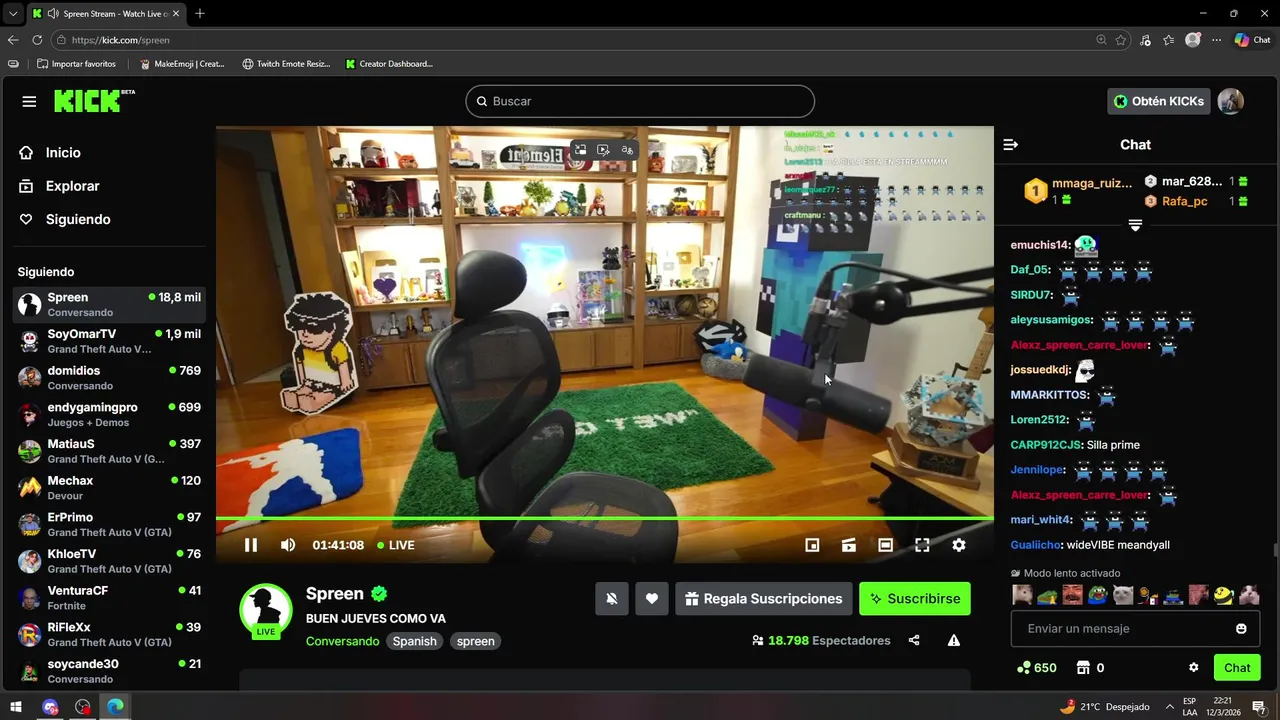Open the endygamingpro channel
Viewport: 1280px width, 720px height.
(x=109, y=414)
